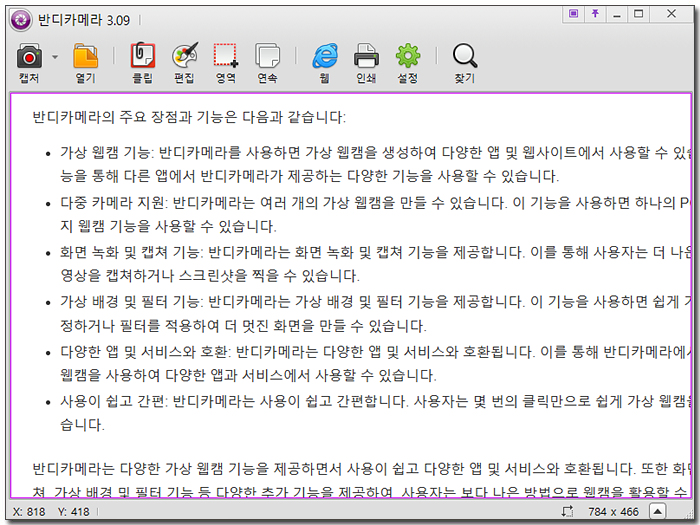This screenshot has width=700, height=525.
Task: Click the 찾기 magnifier search icon
Action: (465, 56)
